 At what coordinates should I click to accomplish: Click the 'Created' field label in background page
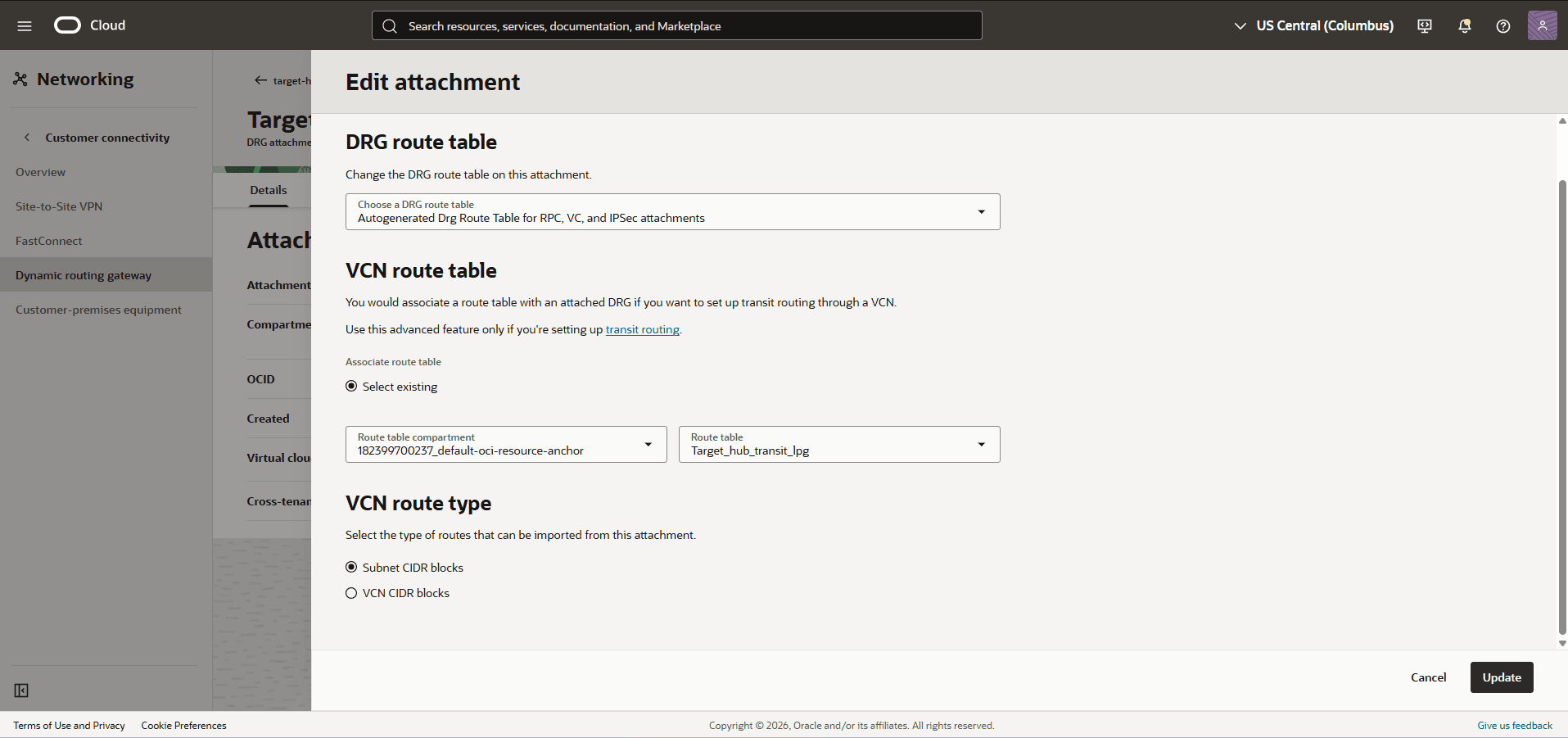pos(268,419)
